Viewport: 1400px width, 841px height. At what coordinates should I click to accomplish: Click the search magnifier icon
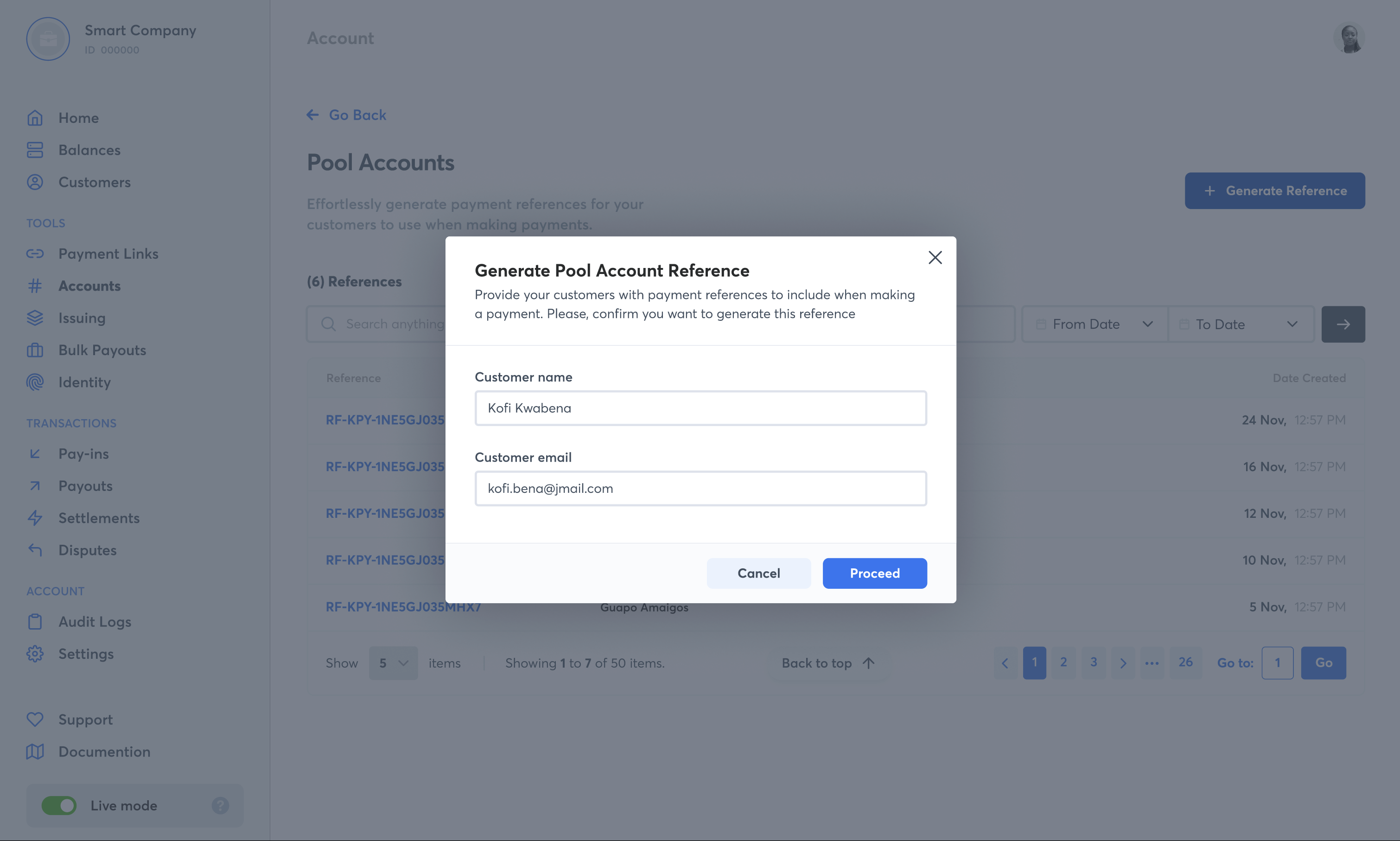(329, 324)
